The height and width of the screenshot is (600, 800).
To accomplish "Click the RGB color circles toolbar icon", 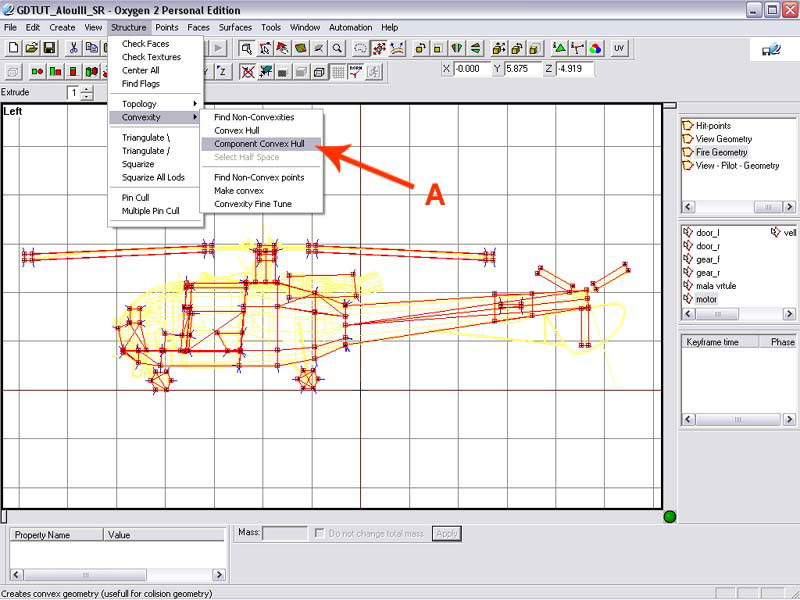I will pyautogui.click(x=595, y=48).
